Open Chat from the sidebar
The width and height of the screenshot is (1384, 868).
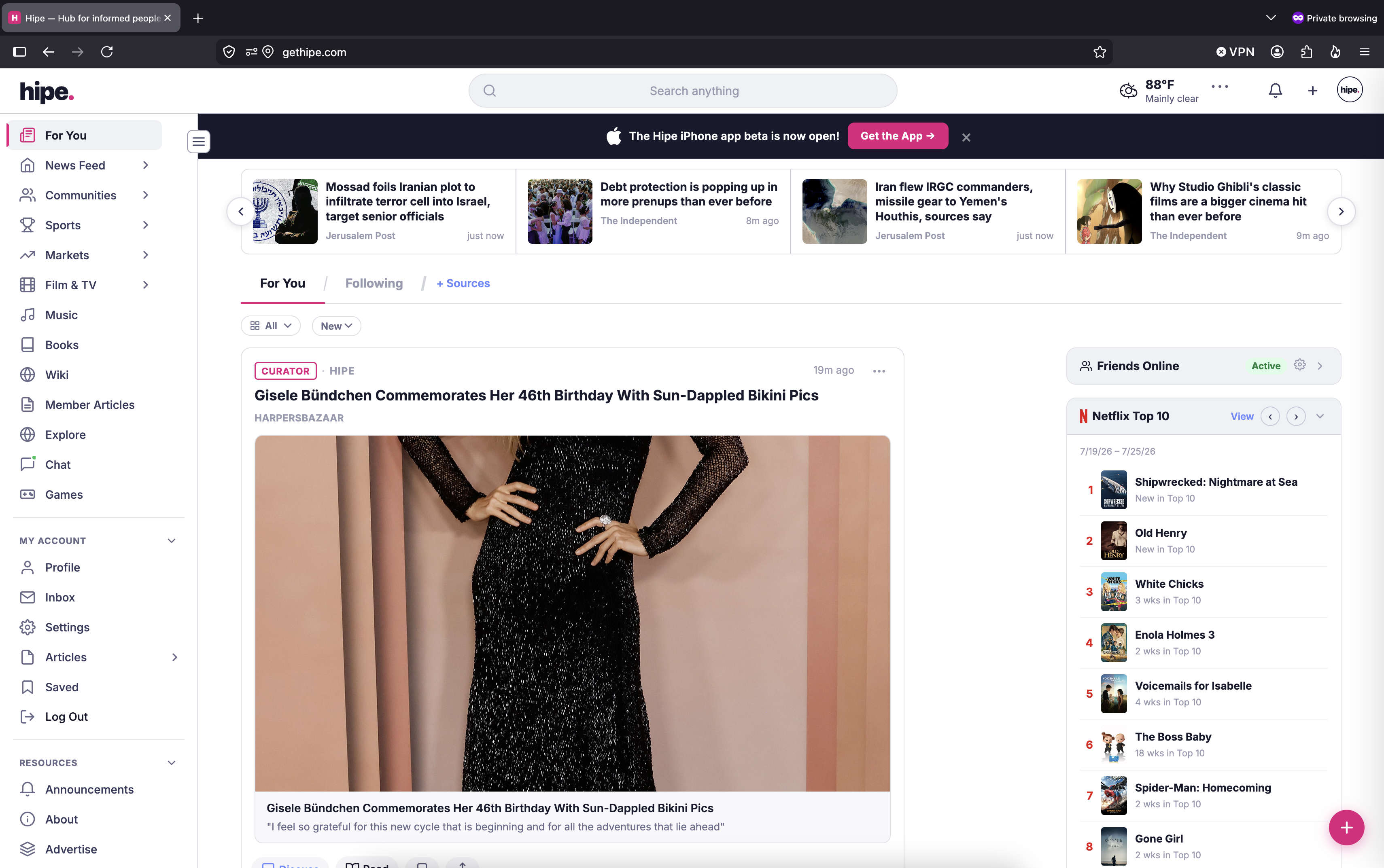(58, 464)
